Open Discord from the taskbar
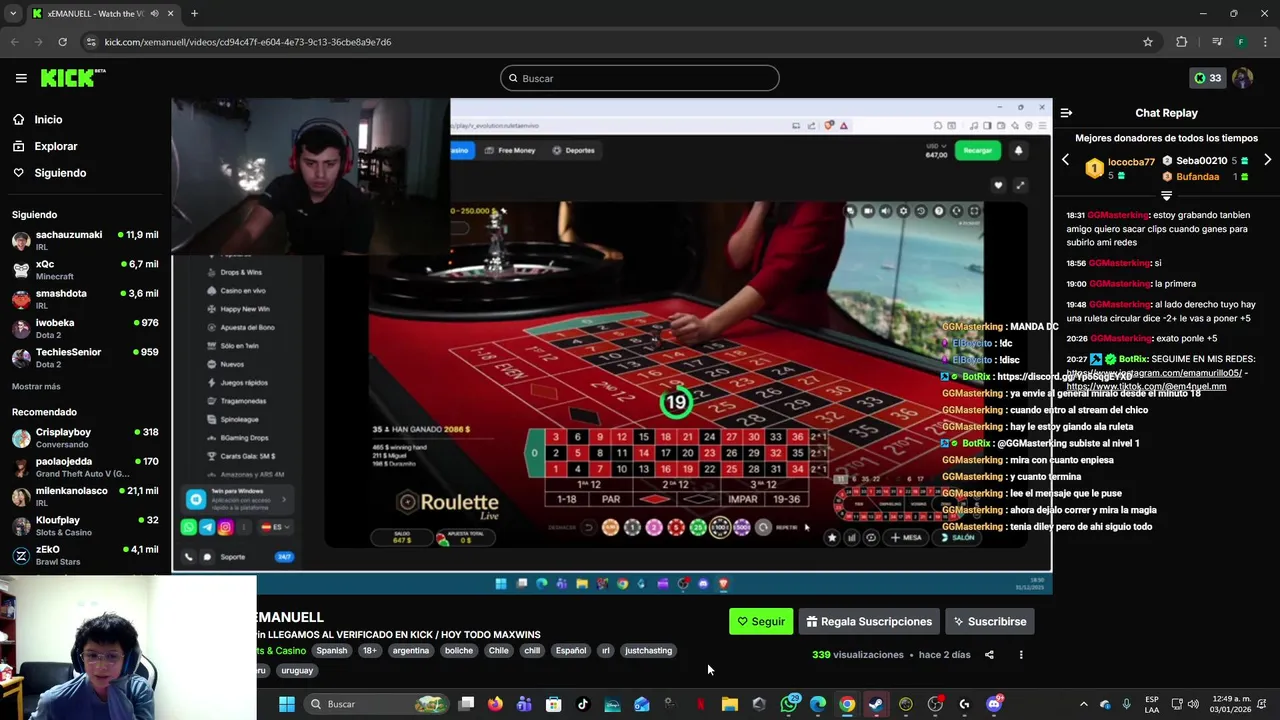The image size is (1280, 720). (x=994, y=704)
